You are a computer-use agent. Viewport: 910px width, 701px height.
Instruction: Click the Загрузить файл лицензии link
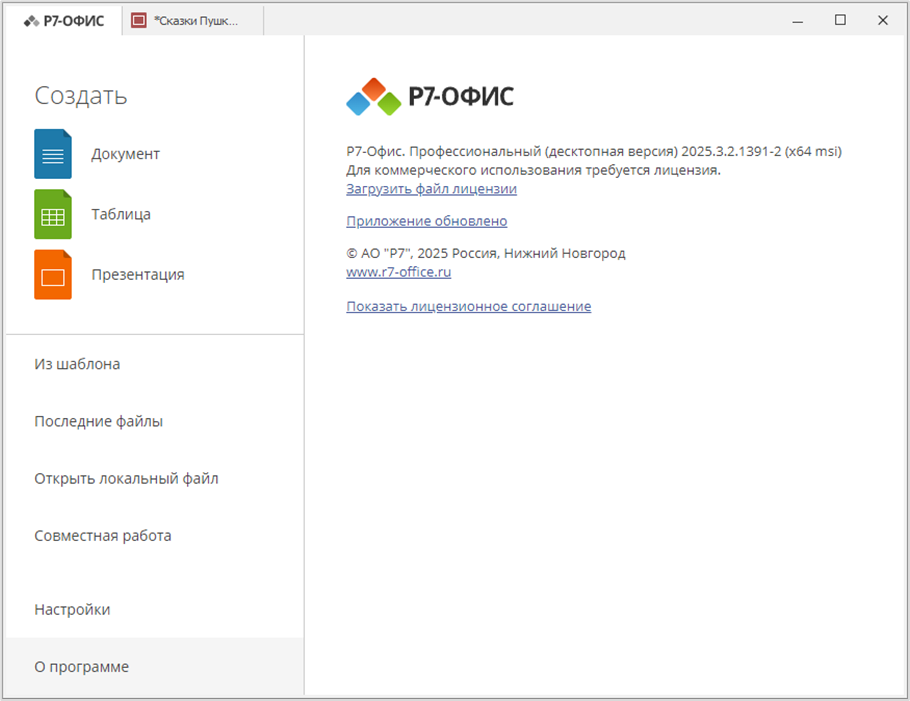tap(431, 189)
